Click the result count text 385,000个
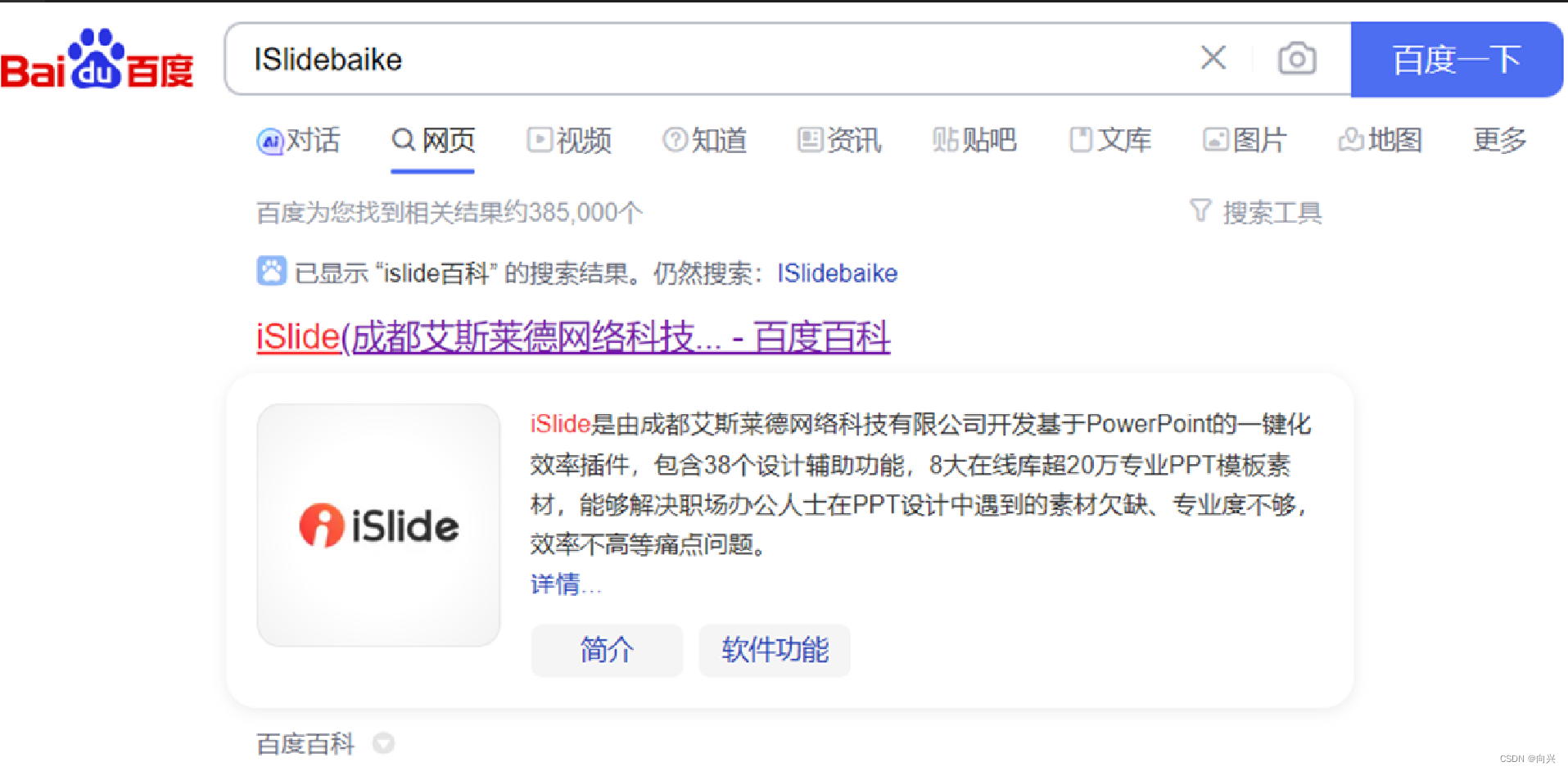 coord(585,213)
